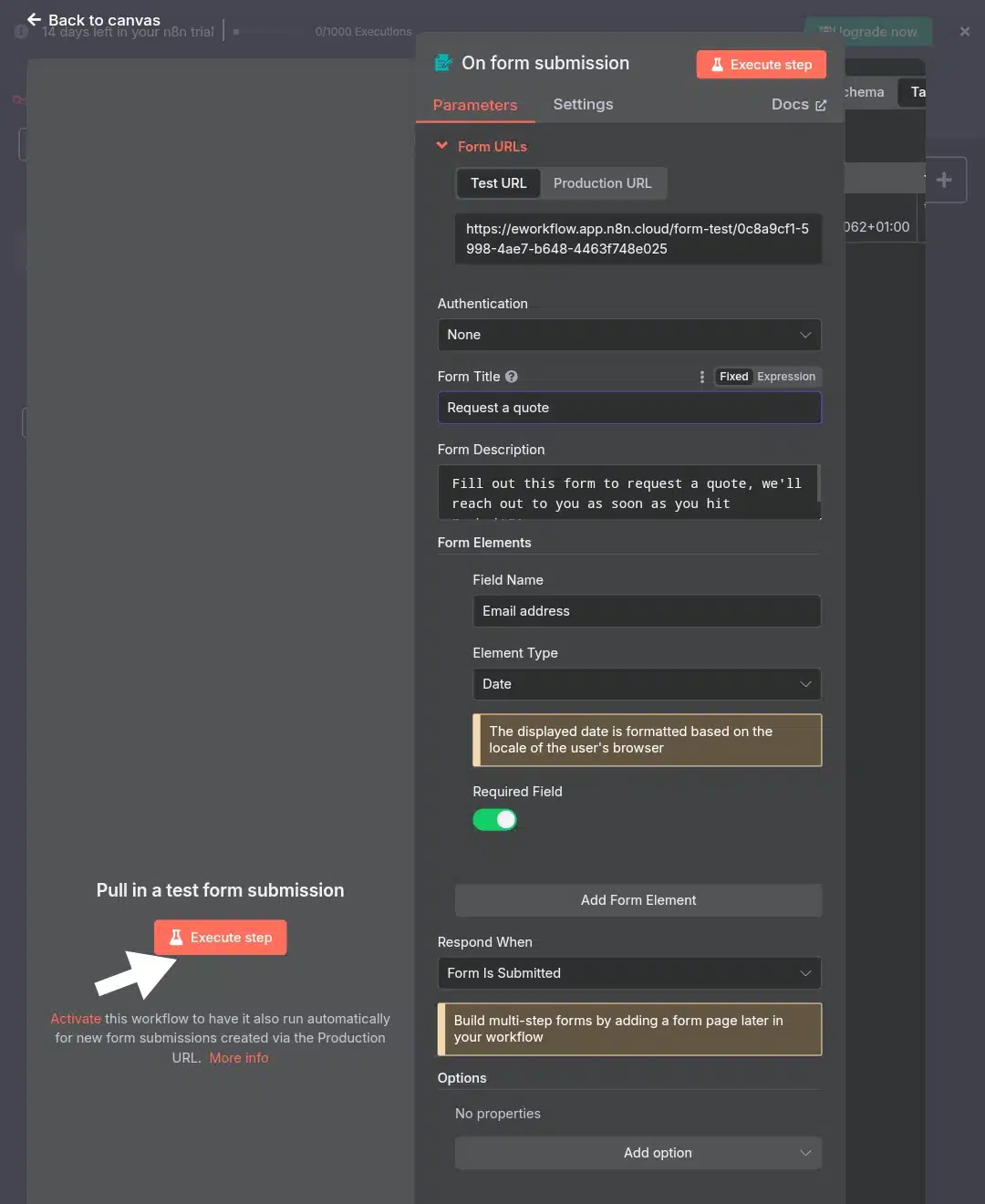The width and height of the screenshot is (985, 1204).
Task: Click Execute step under Pull in test
Action: (221, 938)
